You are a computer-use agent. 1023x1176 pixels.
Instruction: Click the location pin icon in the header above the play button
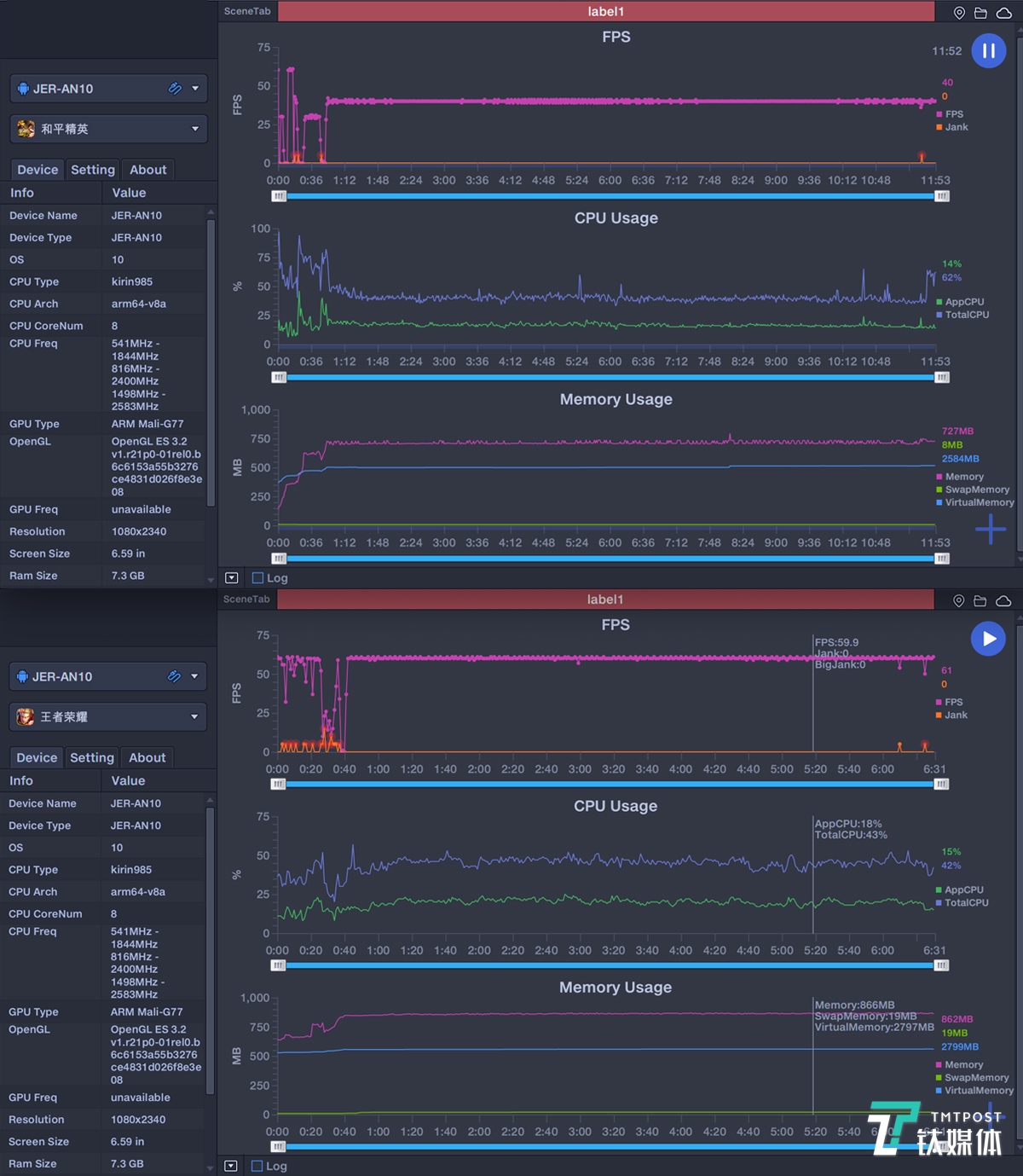point(959,601)
